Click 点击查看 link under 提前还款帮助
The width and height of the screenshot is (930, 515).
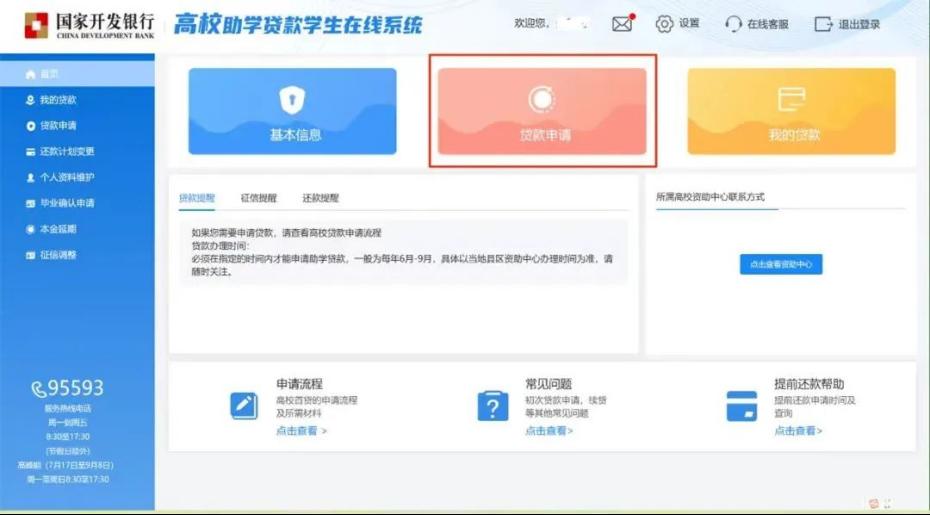point(798,431)
